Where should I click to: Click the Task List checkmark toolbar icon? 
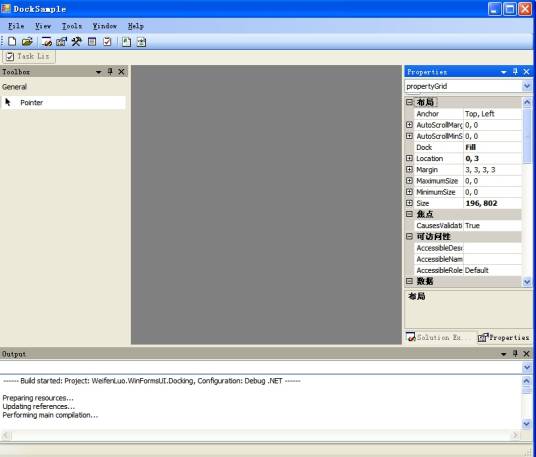[107, 42]
